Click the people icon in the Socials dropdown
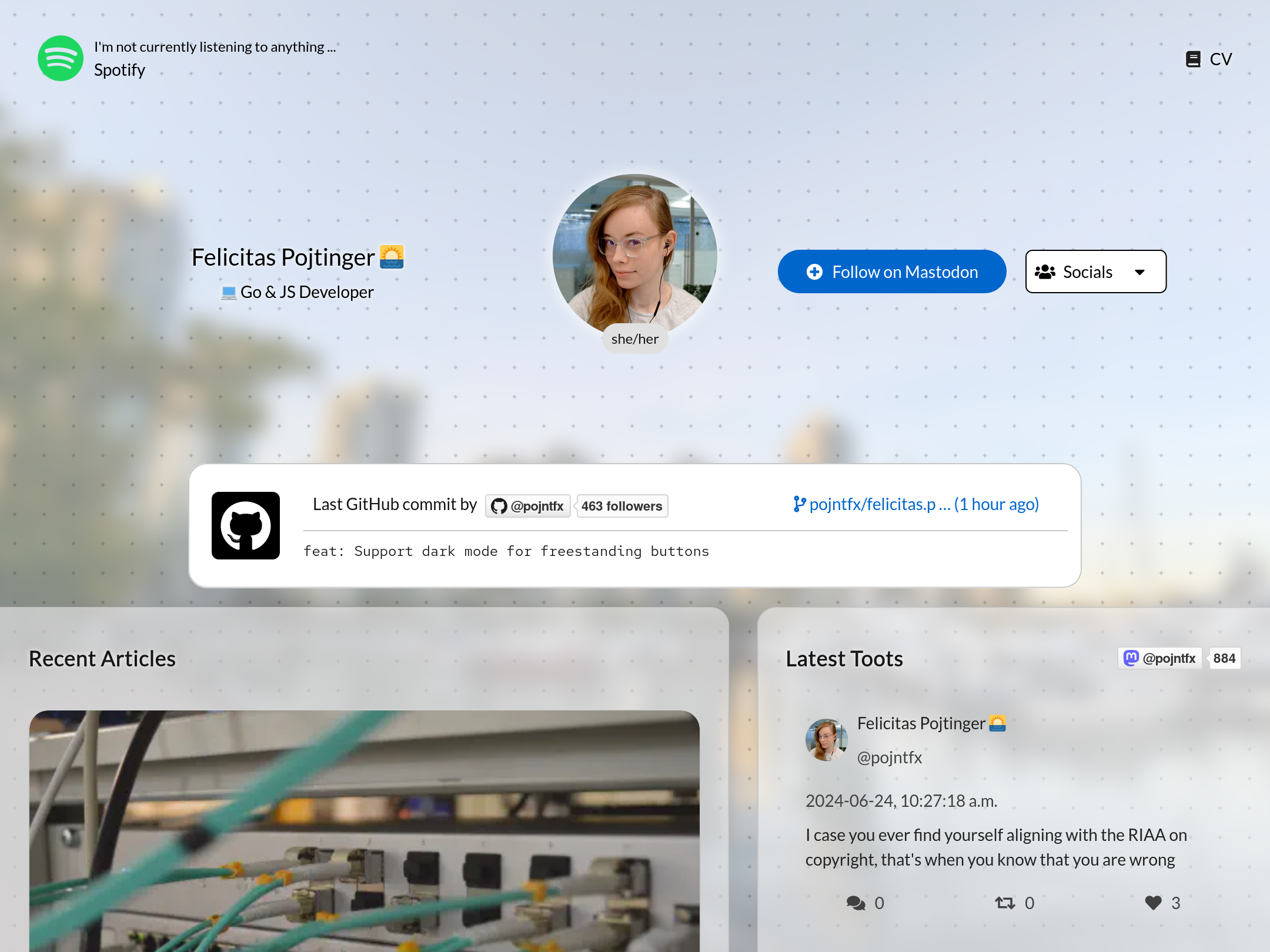 pos(1045,271)
